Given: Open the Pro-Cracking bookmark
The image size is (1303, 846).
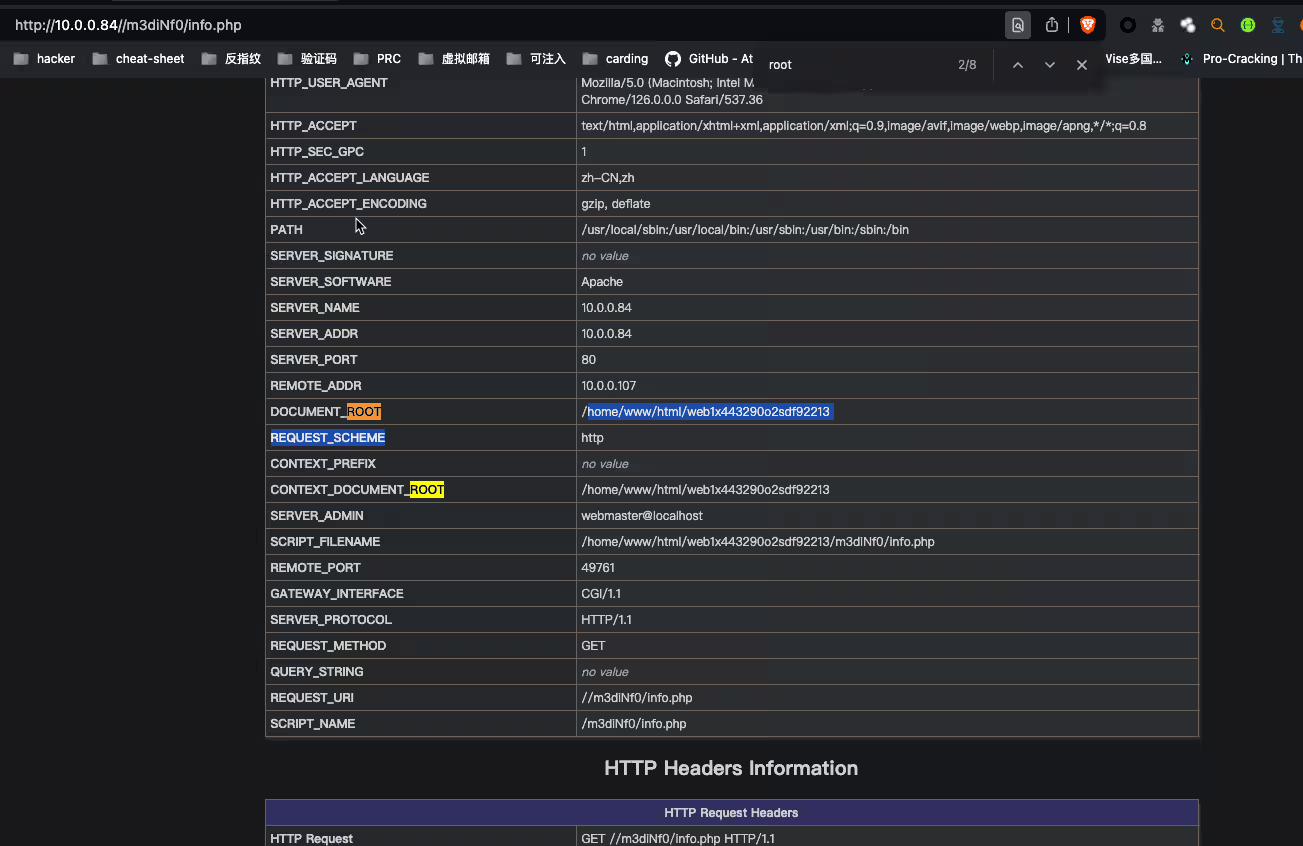Looking at the screenshot, I should pyautogui.click(x=1240, y=59).
